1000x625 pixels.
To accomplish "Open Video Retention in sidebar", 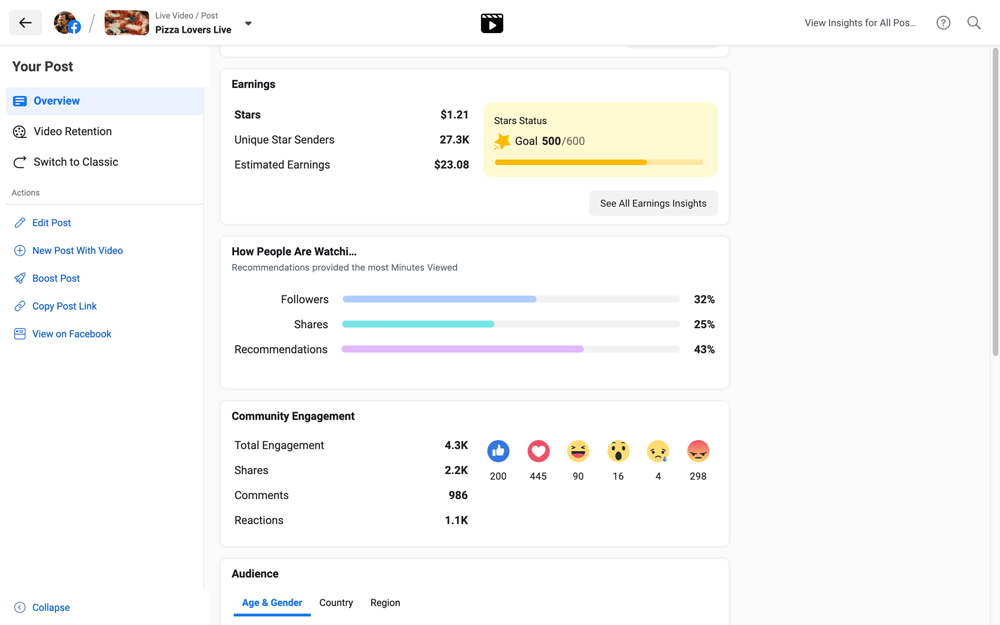I will (72, 131).
